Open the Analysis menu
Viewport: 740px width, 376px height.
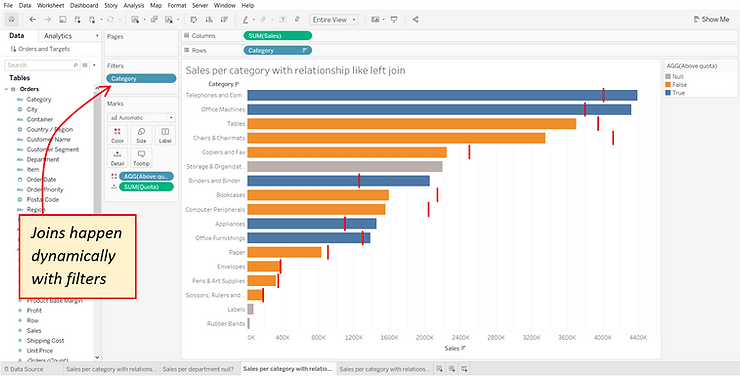coord(134,5)
